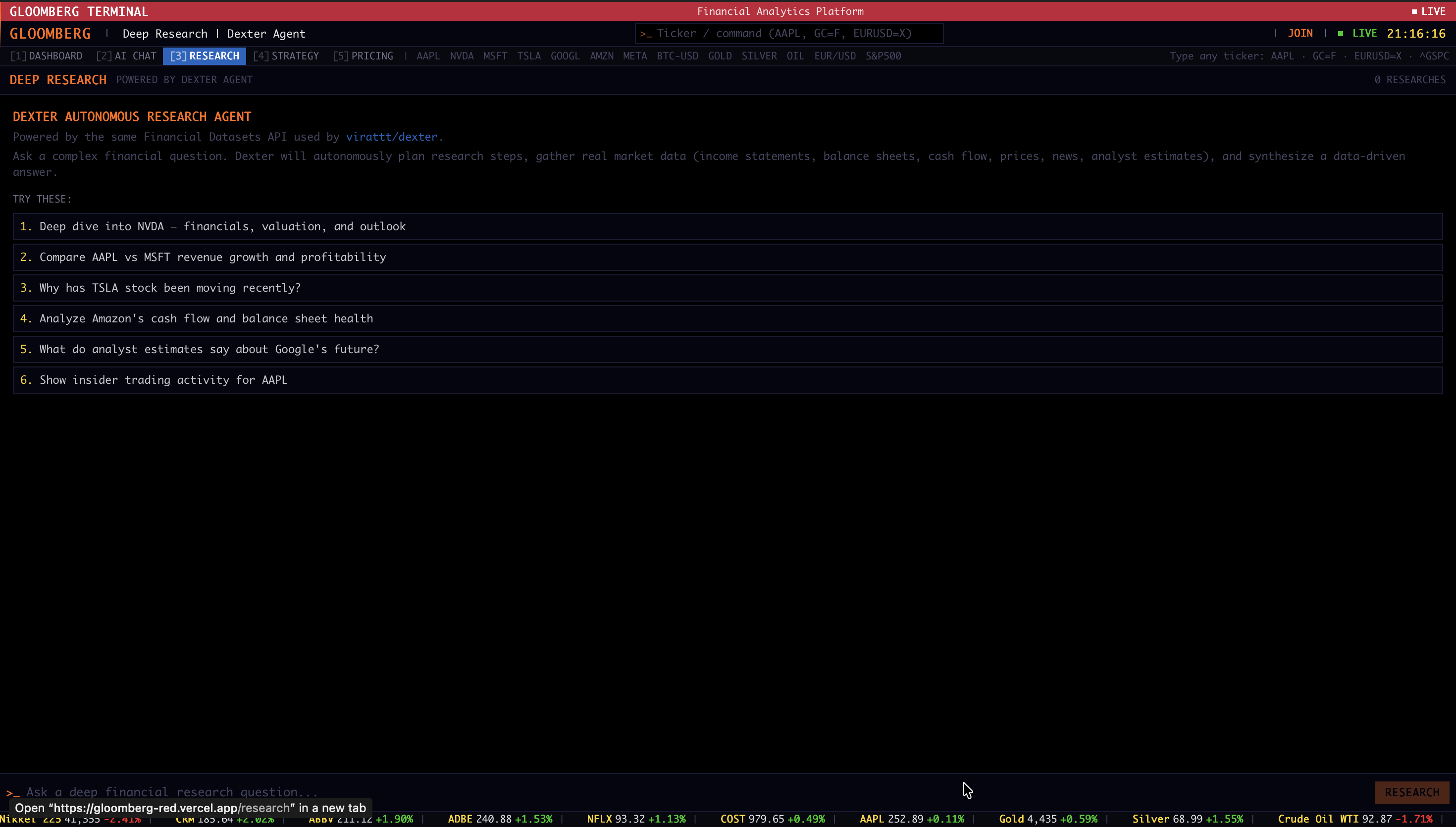This screenshot has height=827, width=1456.
Task: Choose the Amazon cash flow analysis suggestion
Action: (206, 318)
